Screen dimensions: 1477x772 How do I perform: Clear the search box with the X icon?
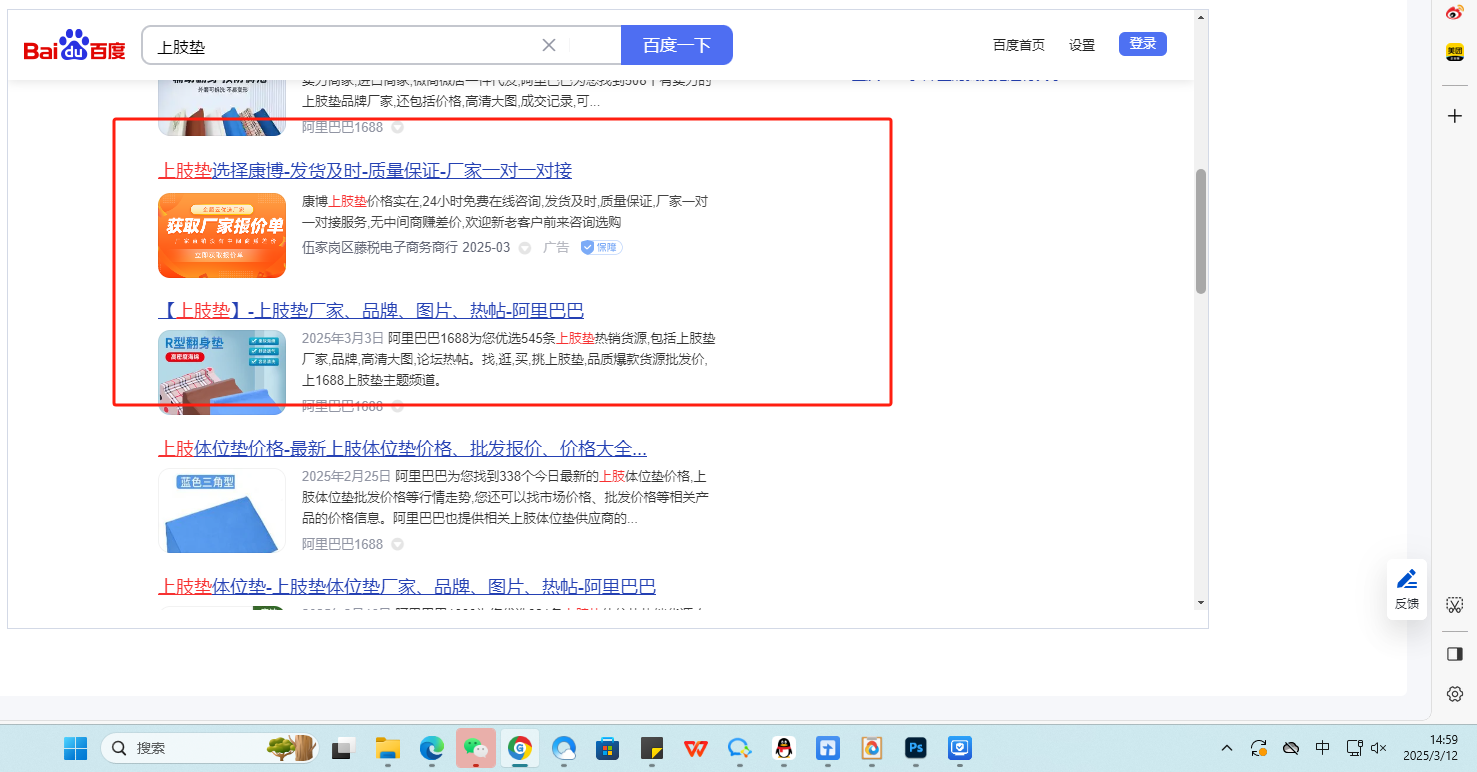tap(549, 45)
